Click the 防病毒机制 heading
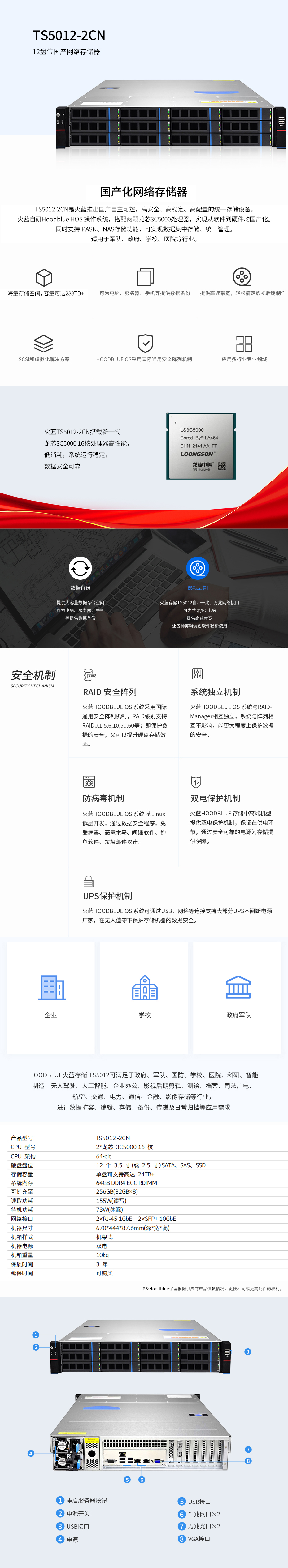The height and width of the screenshot is (1568, 288). (x=103, y=798)
